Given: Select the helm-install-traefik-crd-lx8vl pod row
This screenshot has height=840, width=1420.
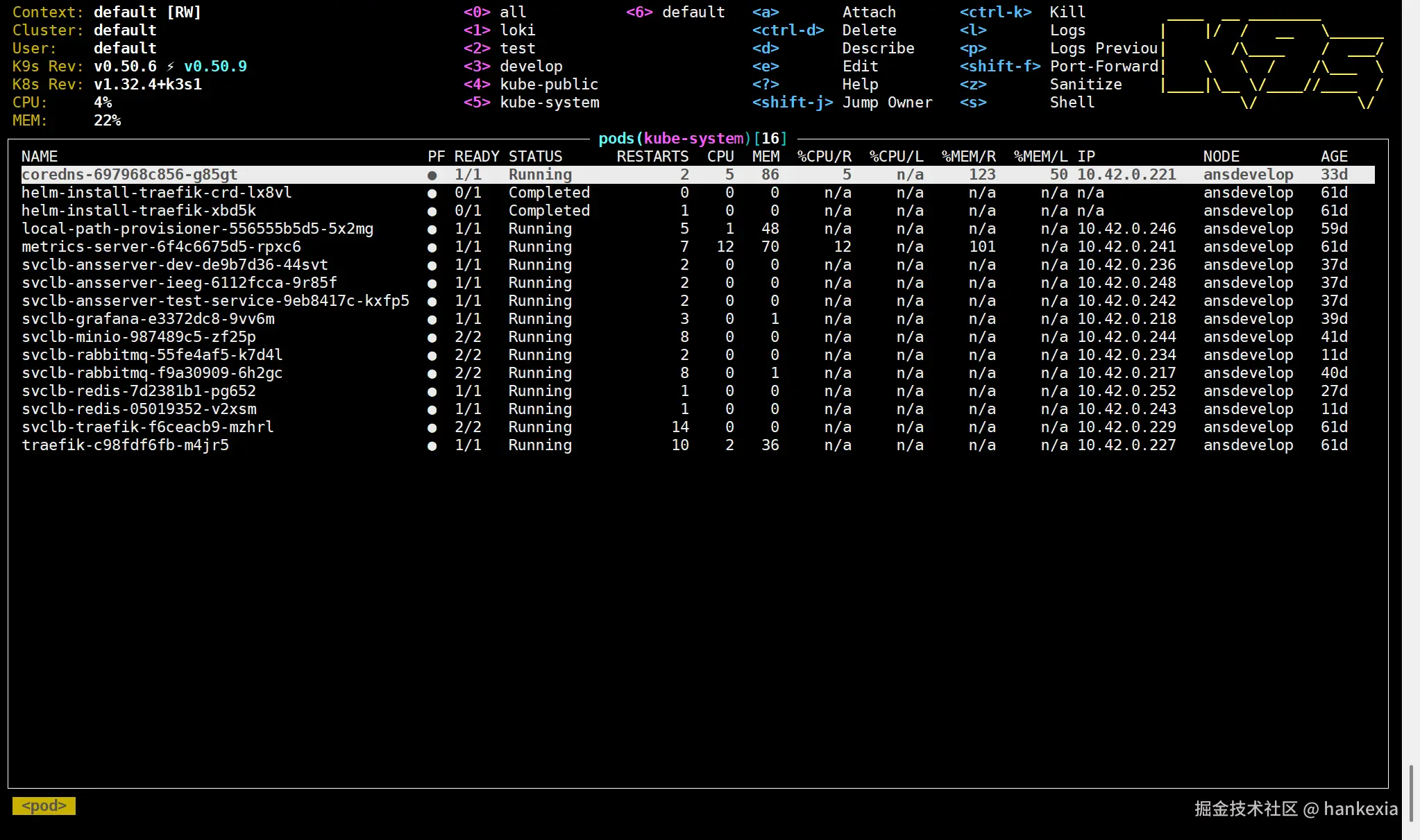Looking at the screenshot, I should click(x=156, y=193).
